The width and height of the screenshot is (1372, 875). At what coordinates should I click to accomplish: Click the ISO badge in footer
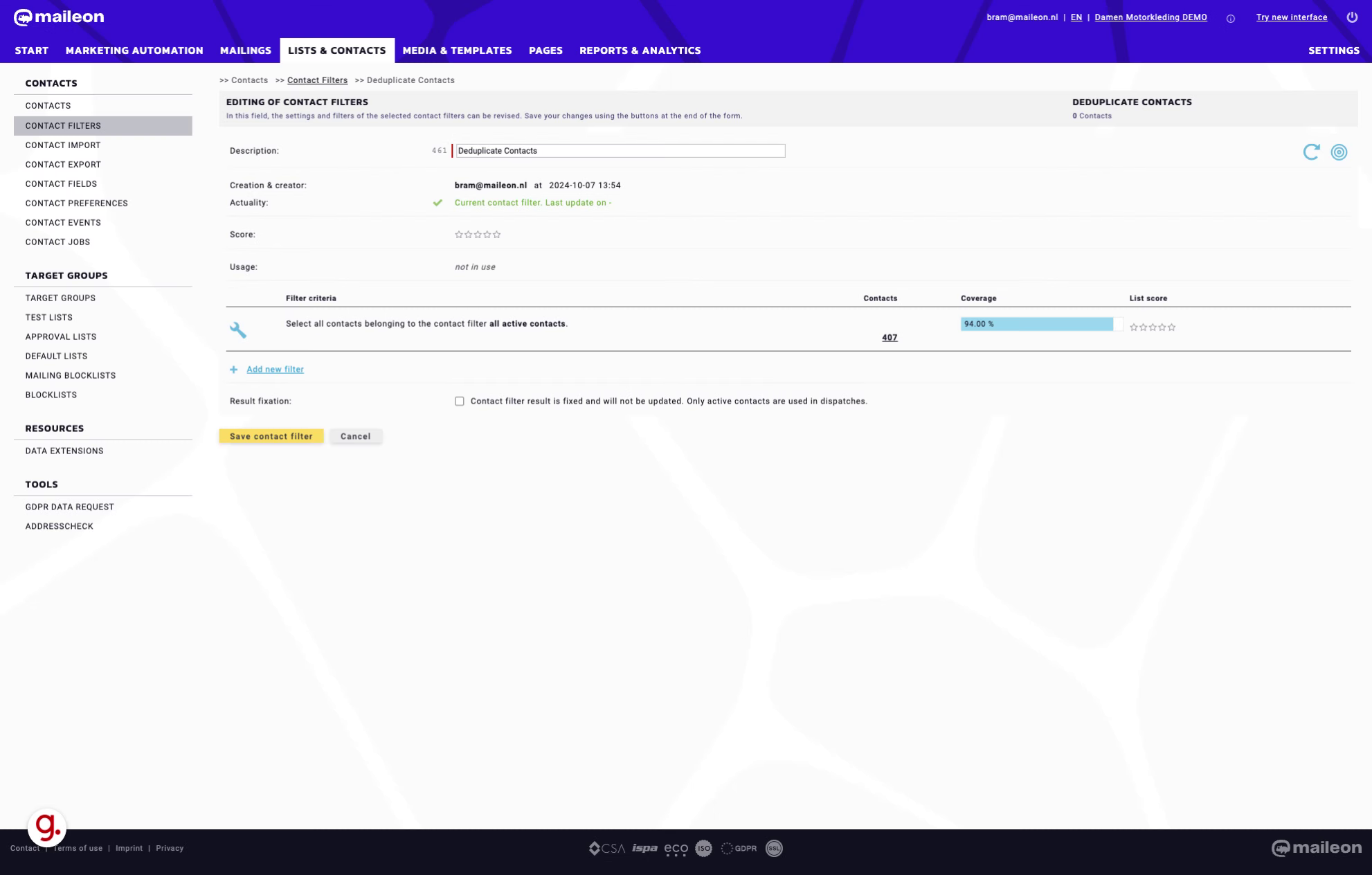(703, 848)
